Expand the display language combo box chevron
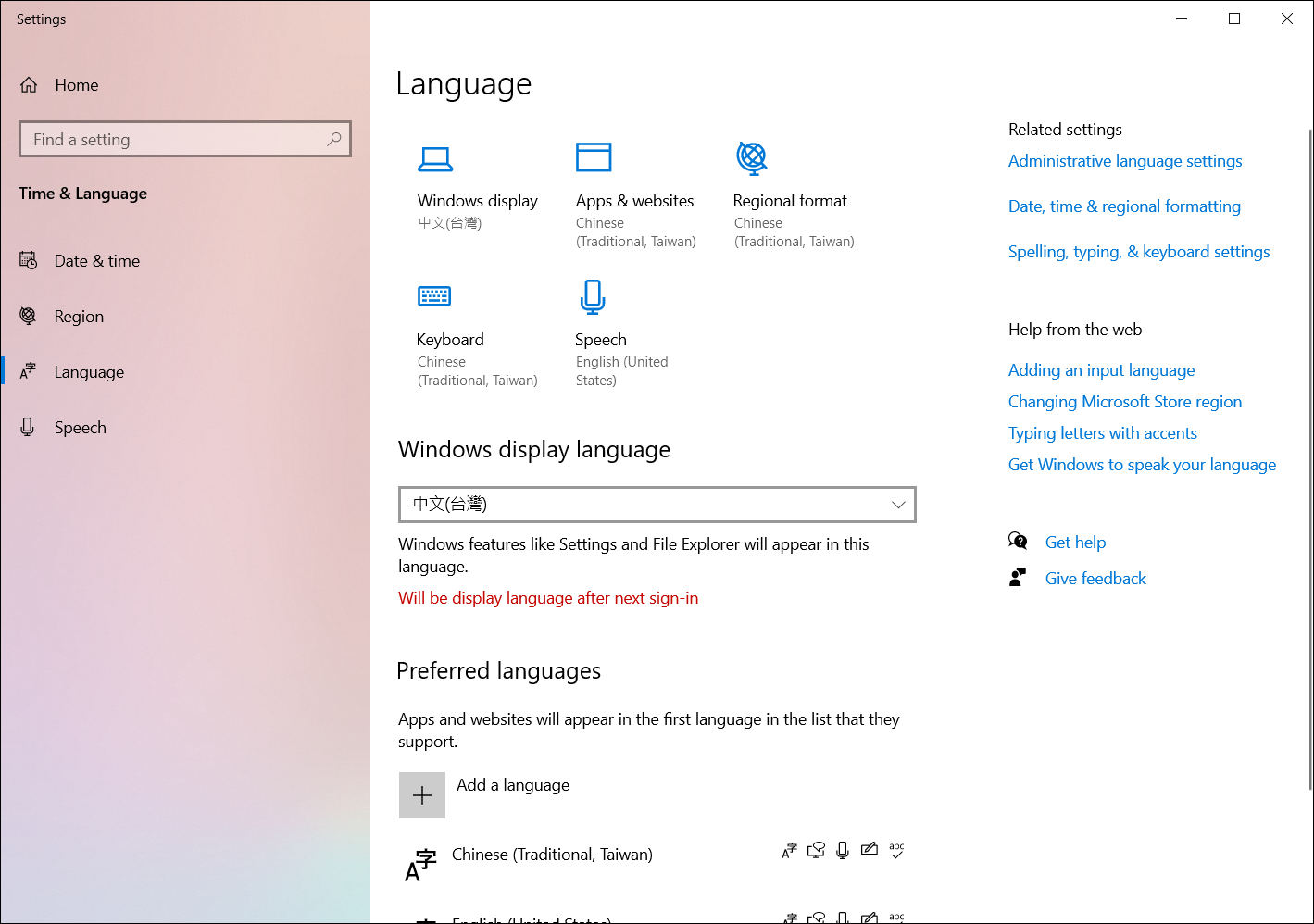The image size is (1314, 924). pos(897,505)
